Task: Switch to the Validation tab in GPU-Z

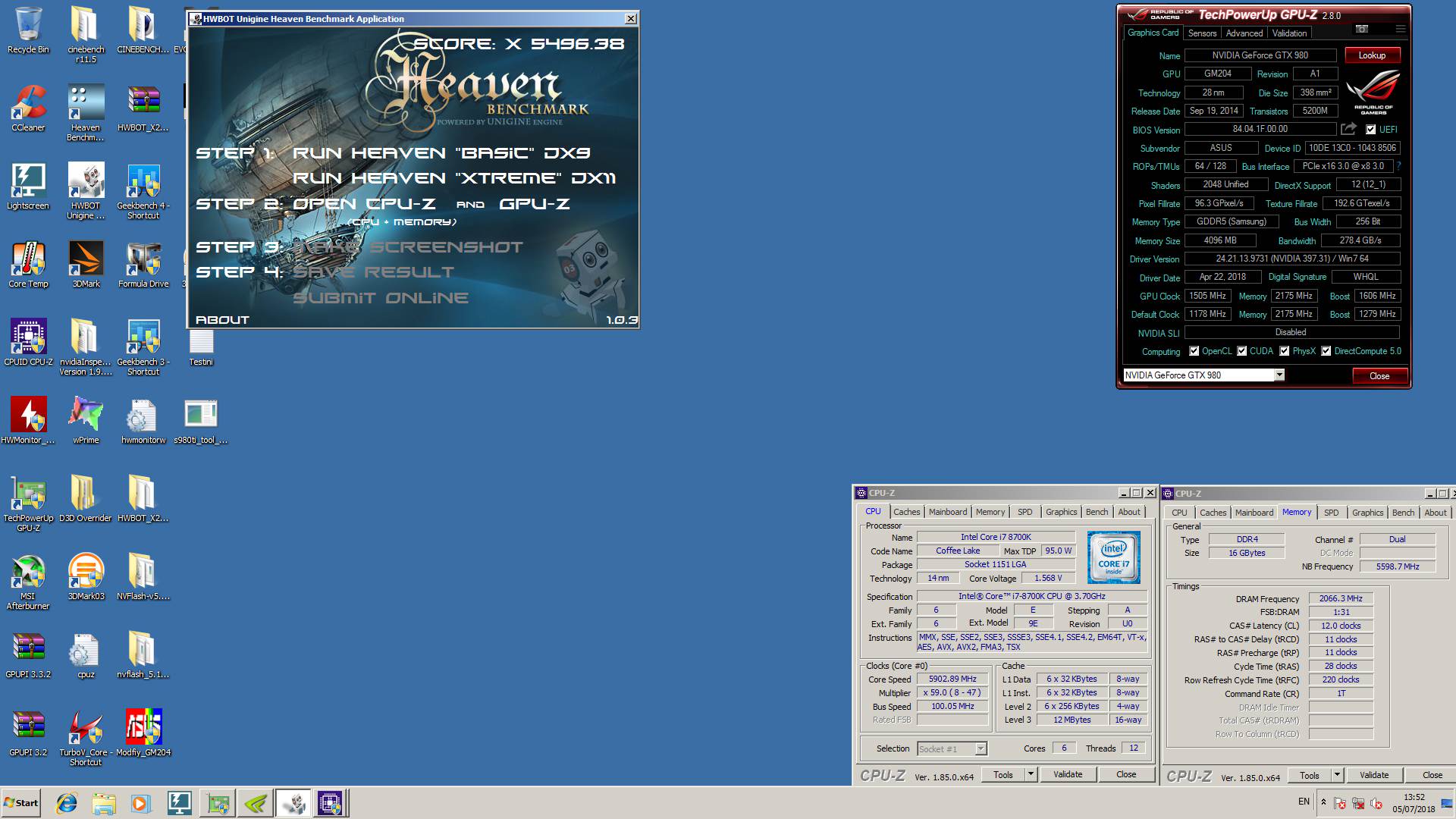Action: click(x=1289, y=33)
